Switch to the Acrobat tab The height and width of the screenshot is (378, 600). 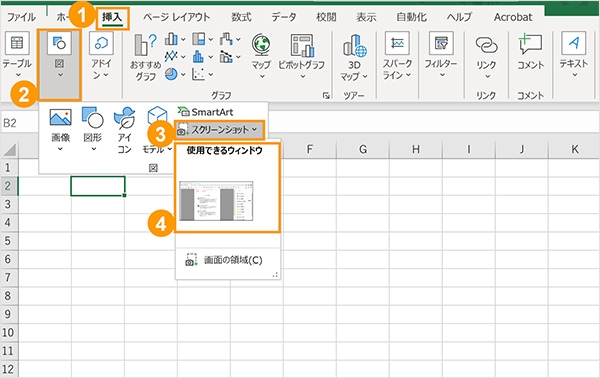point(513,17)
